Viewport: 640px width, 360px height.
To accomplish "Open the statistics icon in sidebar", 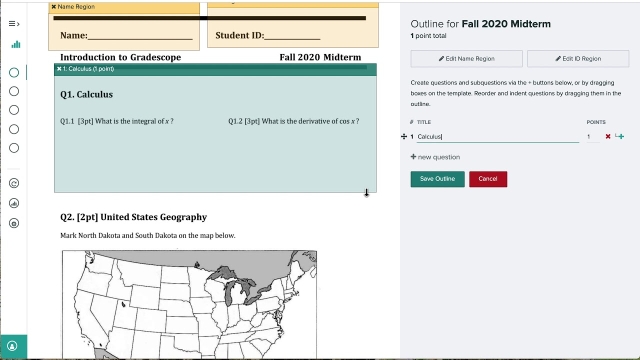I will (x=14, y=203).
